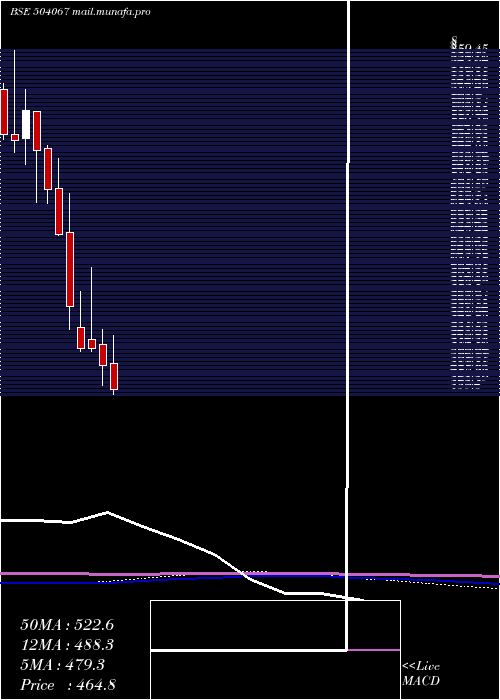Click the last red candlestick at chart bottom
The width and height of the screenshot is (500, 700).
point(114,376)
